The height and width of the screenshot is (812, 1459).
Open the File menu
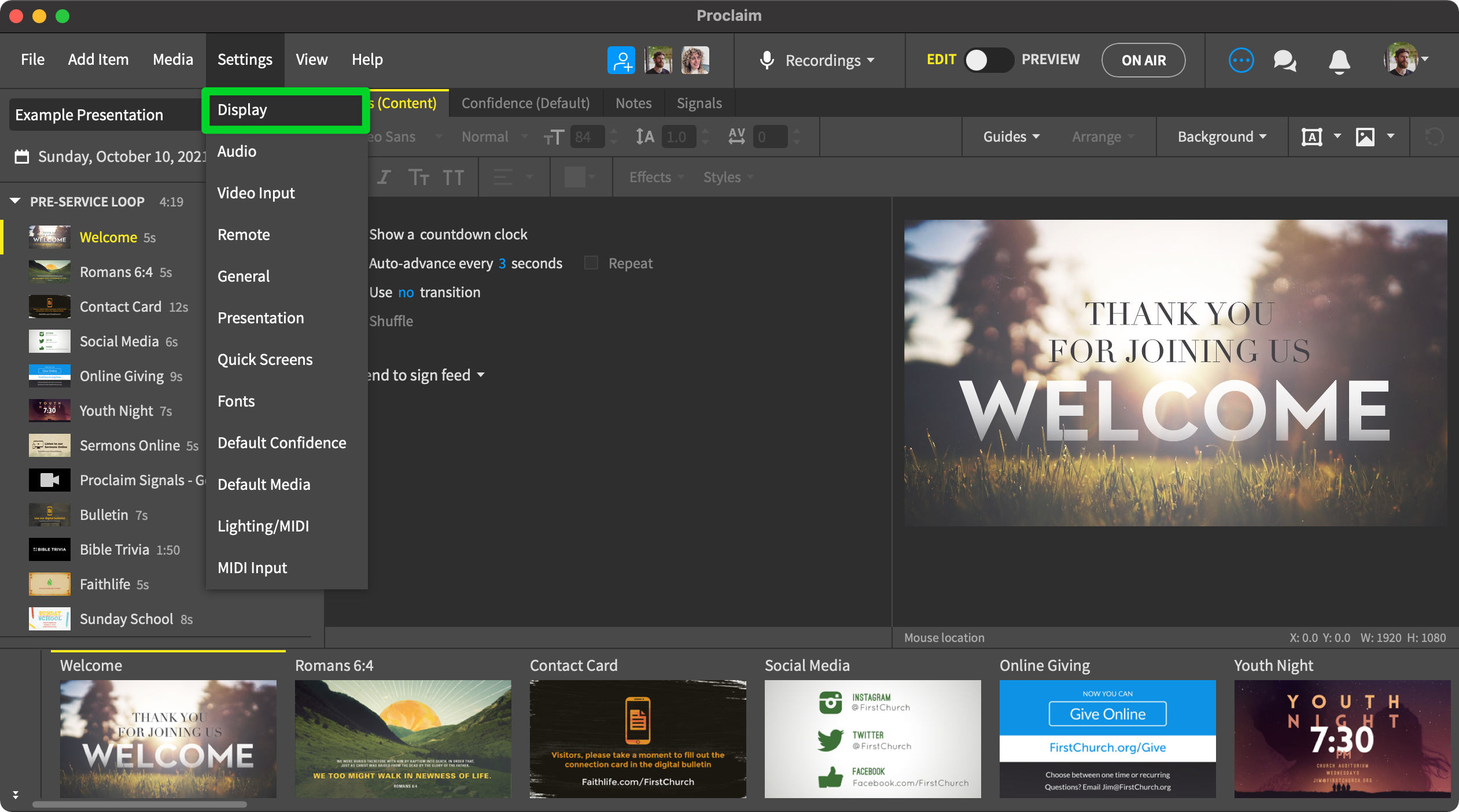(x=32, y=60)
